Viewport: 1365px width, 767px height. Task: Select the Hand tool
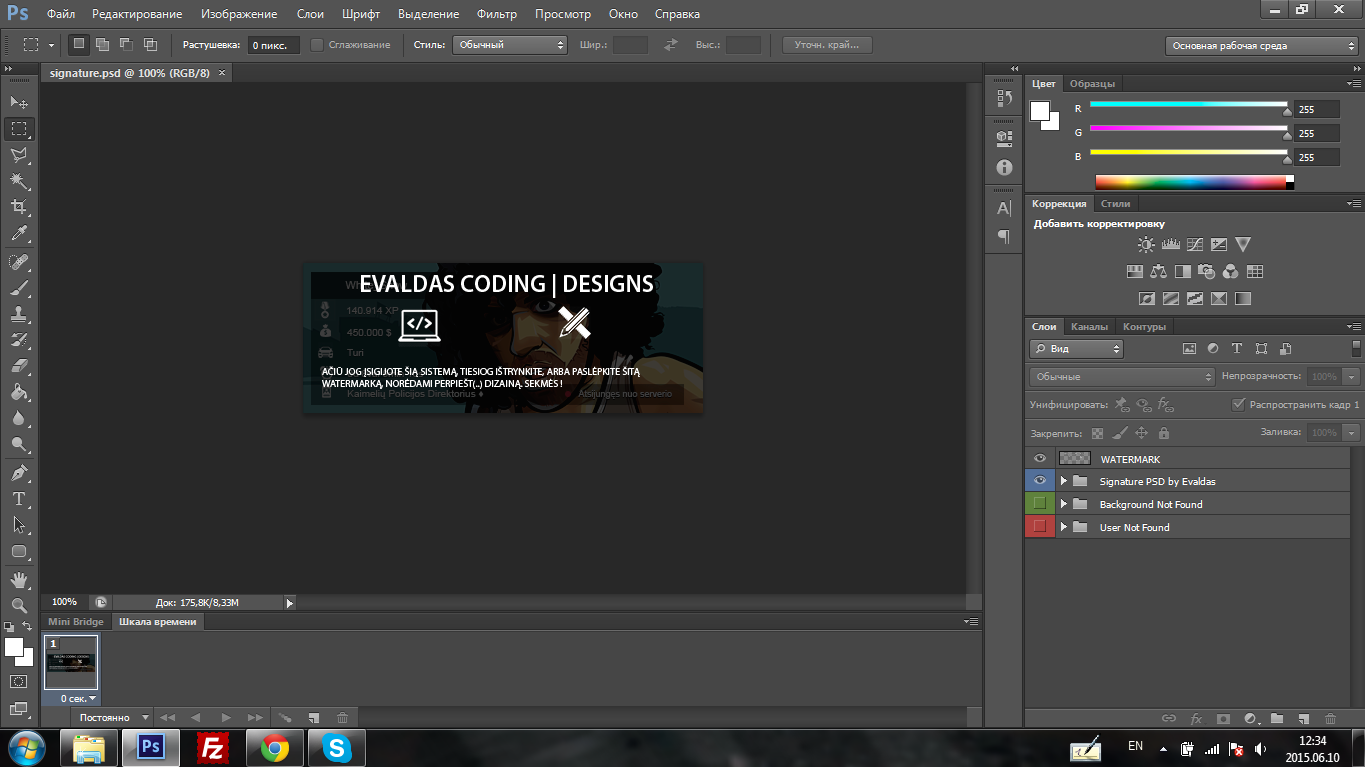click(19, 580)
